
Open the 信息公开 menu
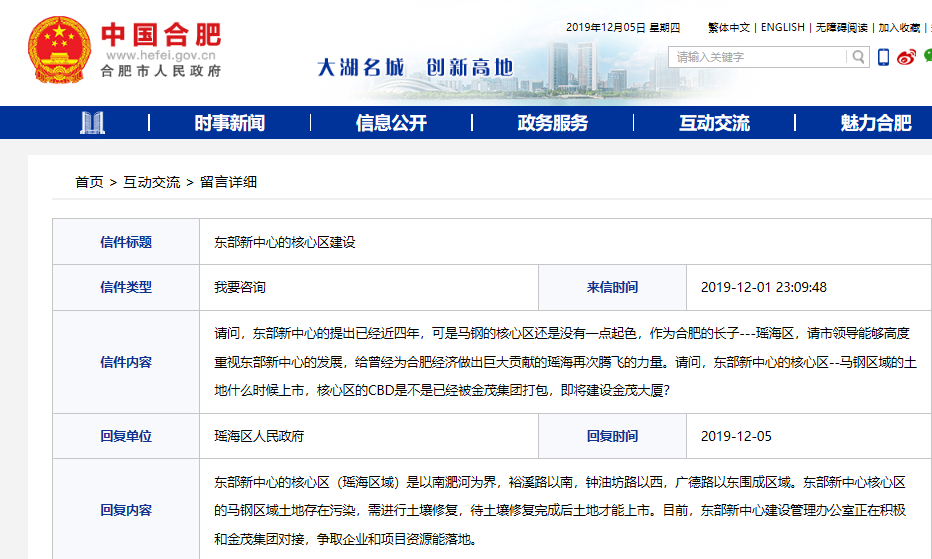(x=391, y=123)
